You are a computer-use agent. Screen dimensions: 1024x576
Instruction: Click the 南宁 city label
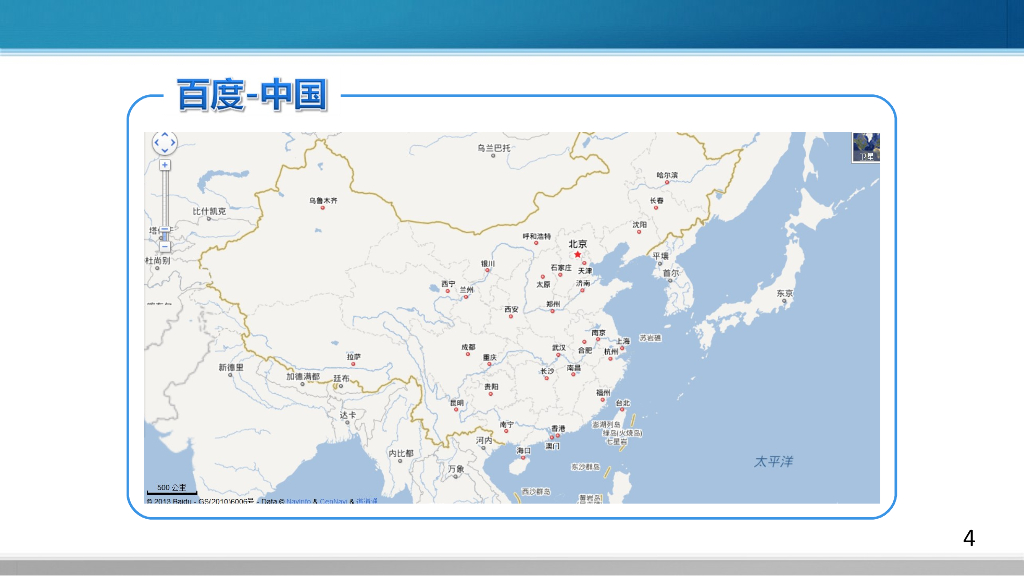pos(507,424)
